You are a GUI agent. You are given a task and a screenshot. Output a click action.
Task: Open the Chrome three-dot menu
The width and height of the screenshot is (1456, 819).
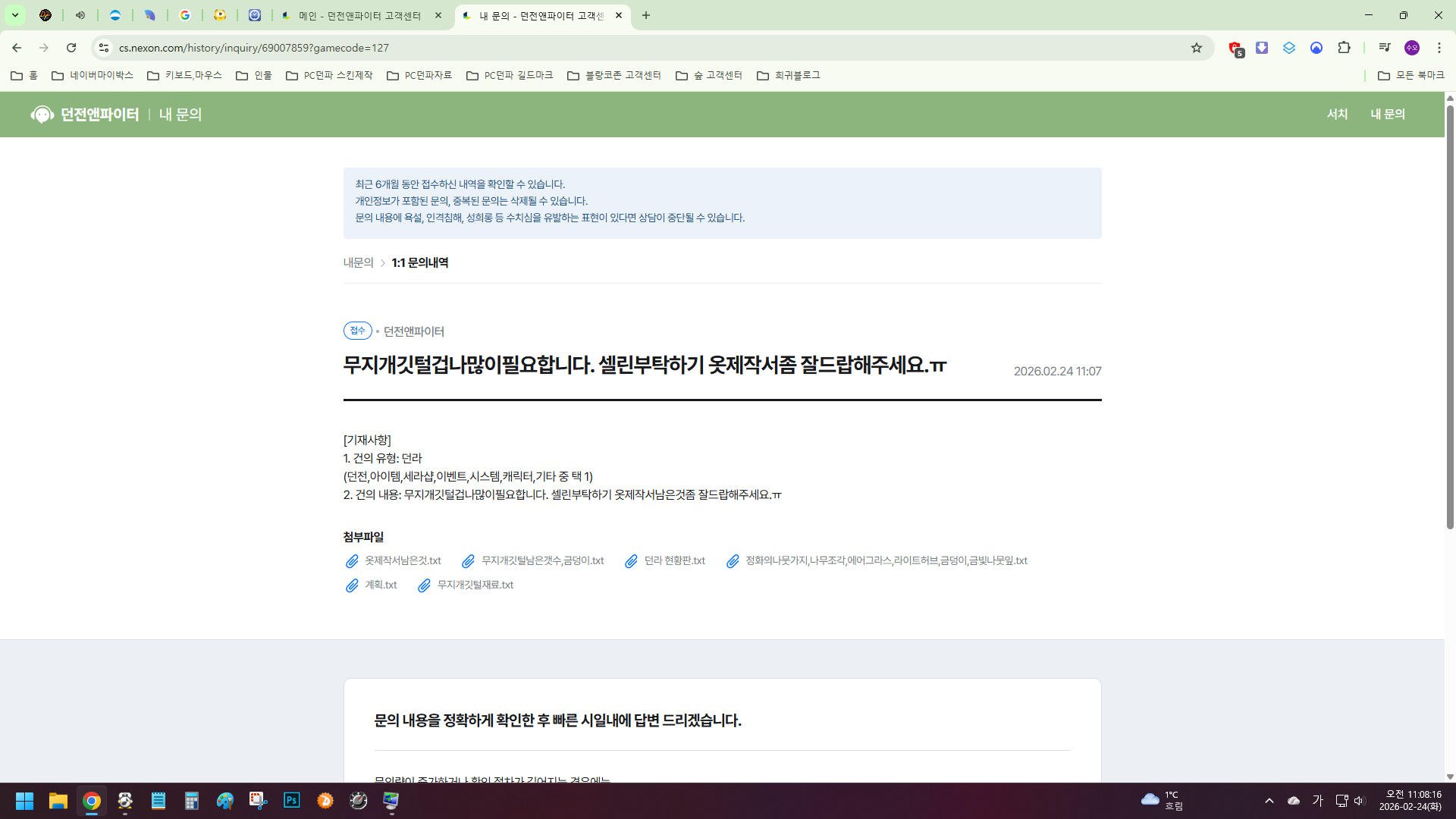tap(1439, 48)
